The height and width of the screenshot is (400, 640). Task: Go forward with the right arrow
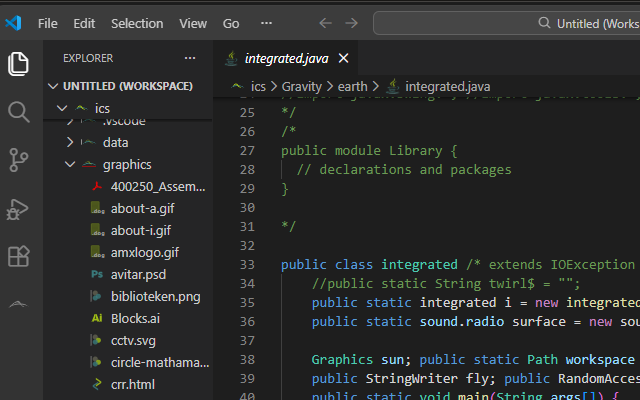coord(351,23)
